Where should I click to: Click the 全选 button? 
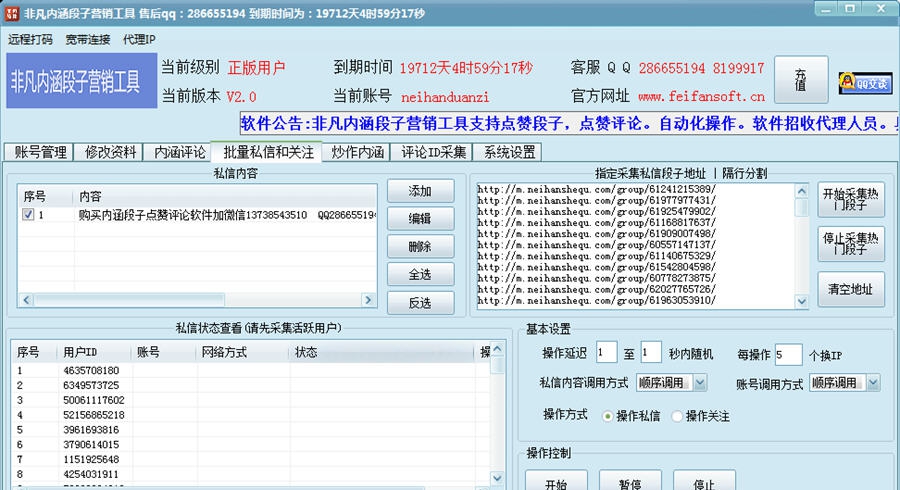click(420, 274)
